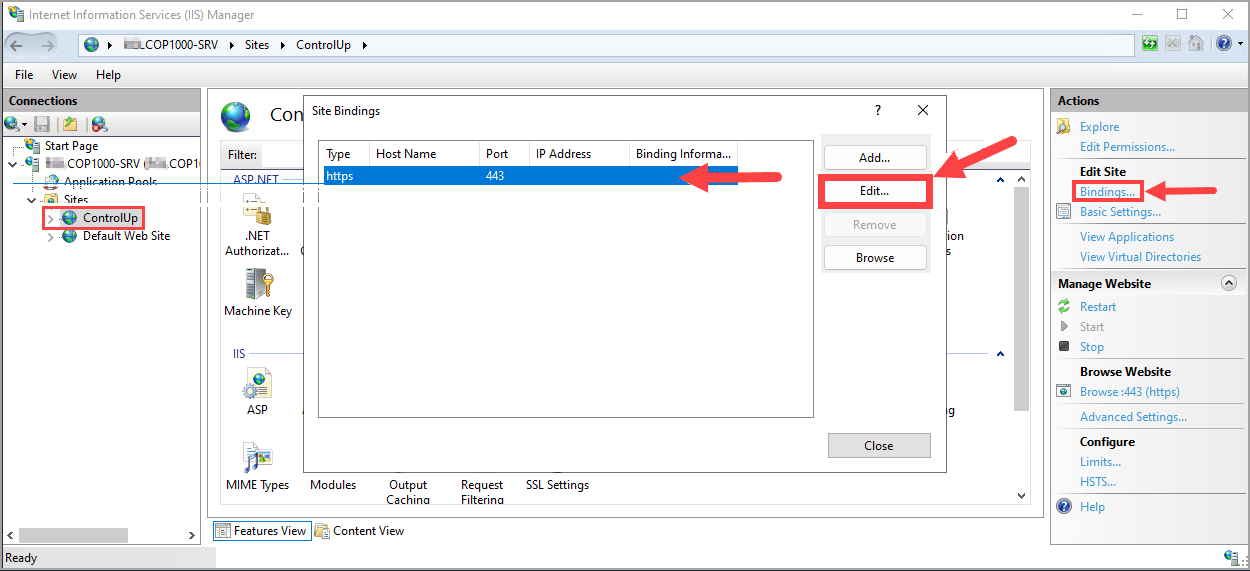This screenshot has width=1250, height=571.
Task: Open Advanced Settings... link
Action: [1133, 417]
